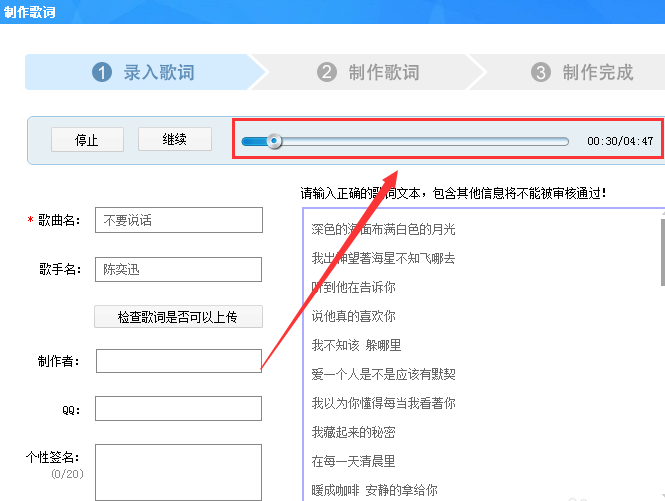Open the 制作完成 step tab
Screen dimensions: 665x501
click(568, 72)
